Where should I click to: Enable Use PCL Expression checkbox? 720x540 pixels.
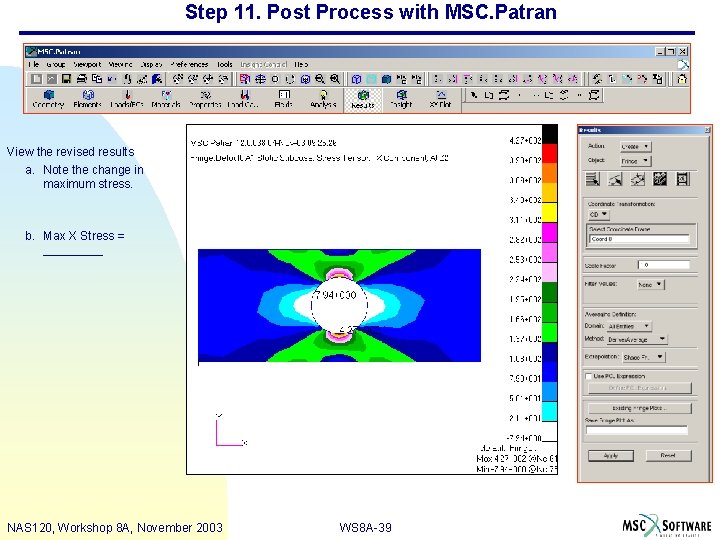pyautogui.click(x=589, y=376)
